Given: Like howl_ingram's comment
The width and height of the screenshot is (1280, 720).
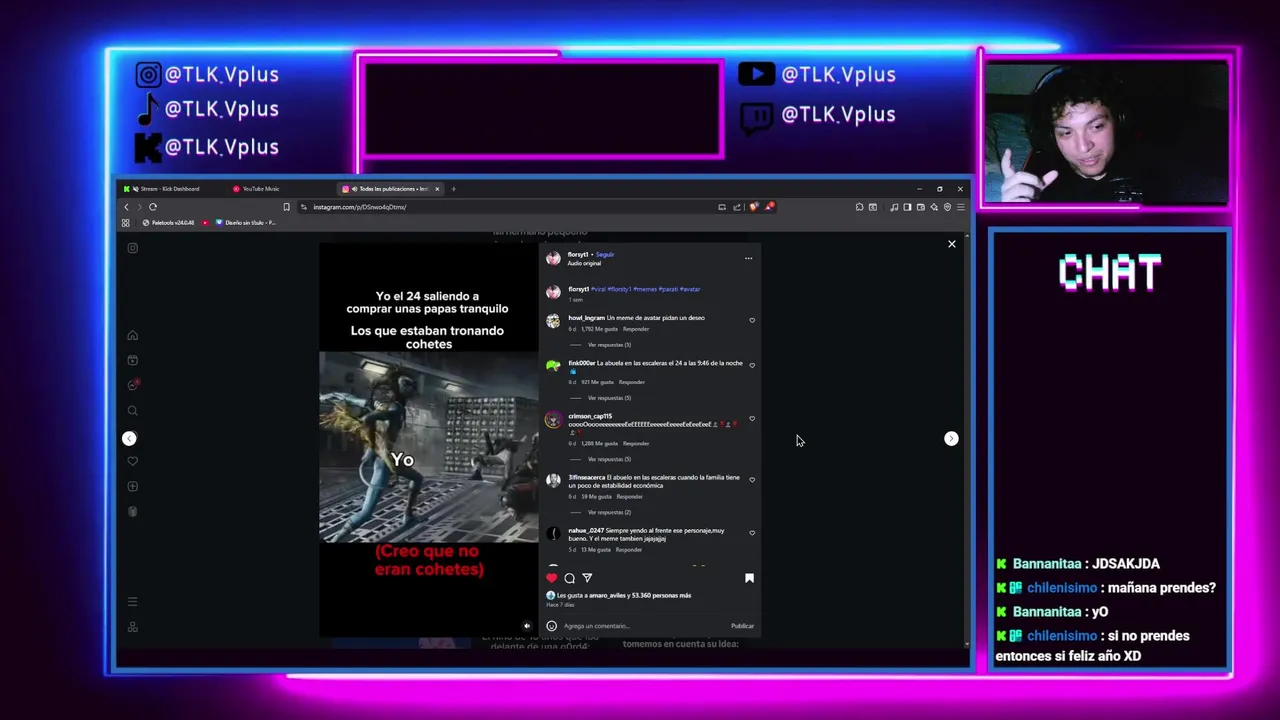Looking at the screenshot, I should [x=752, y=321].
